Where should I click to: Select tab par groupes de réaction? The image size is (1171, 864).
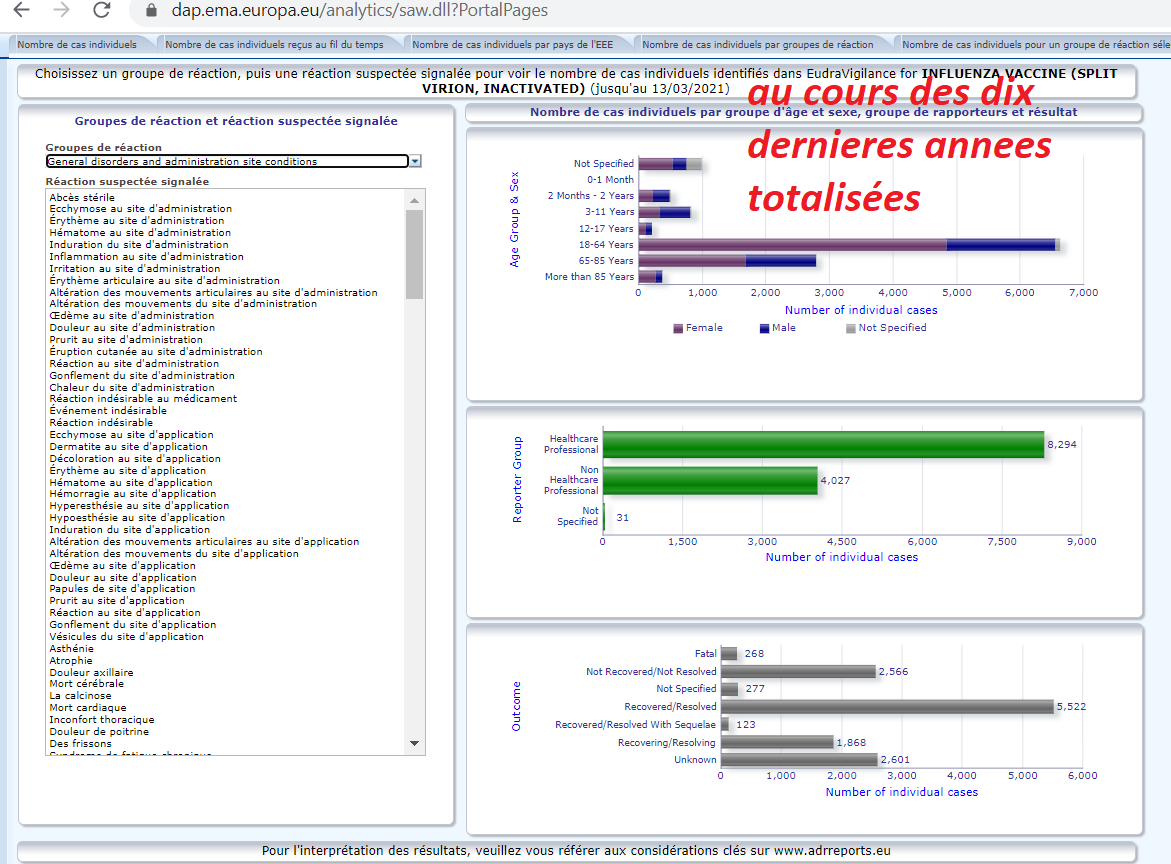pos(758,44)
